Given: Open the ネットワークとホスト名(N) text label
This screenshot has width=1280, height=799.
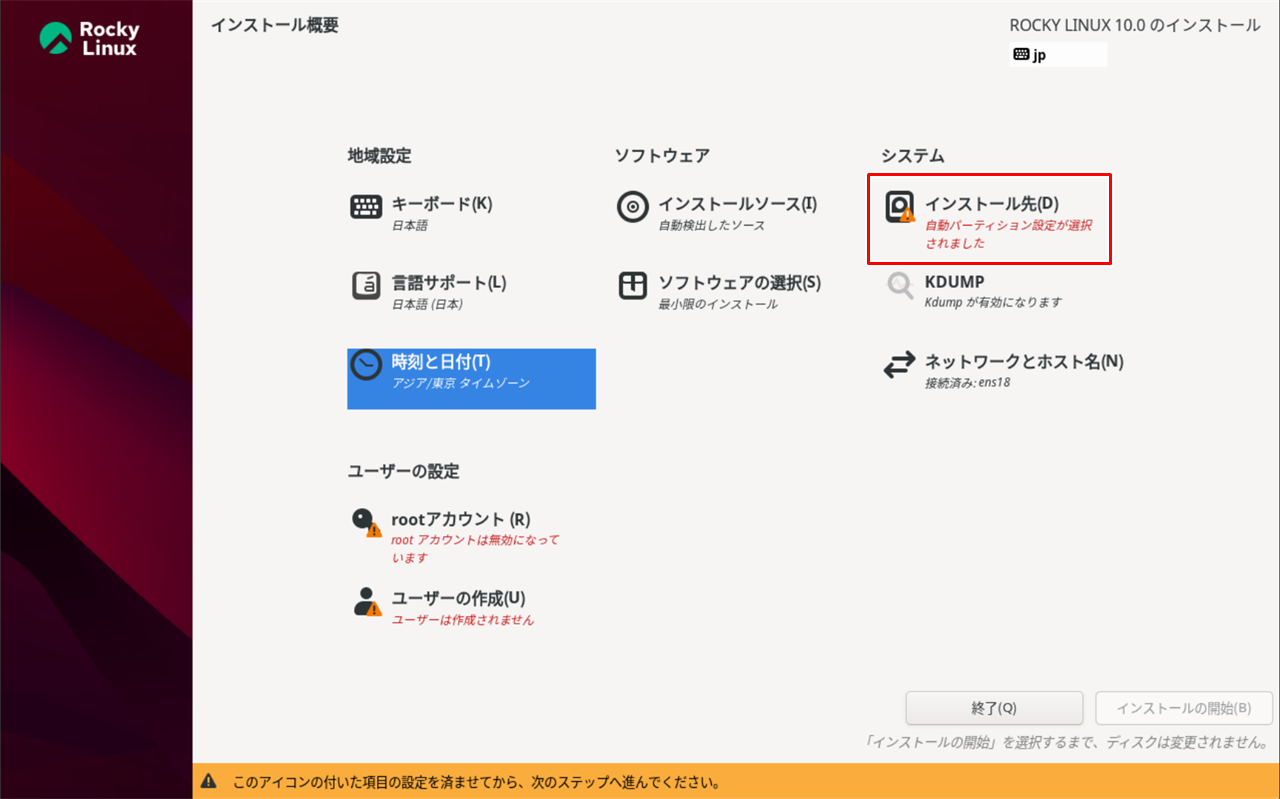Looking at the screenshot, I should (x=1024, y=361).
